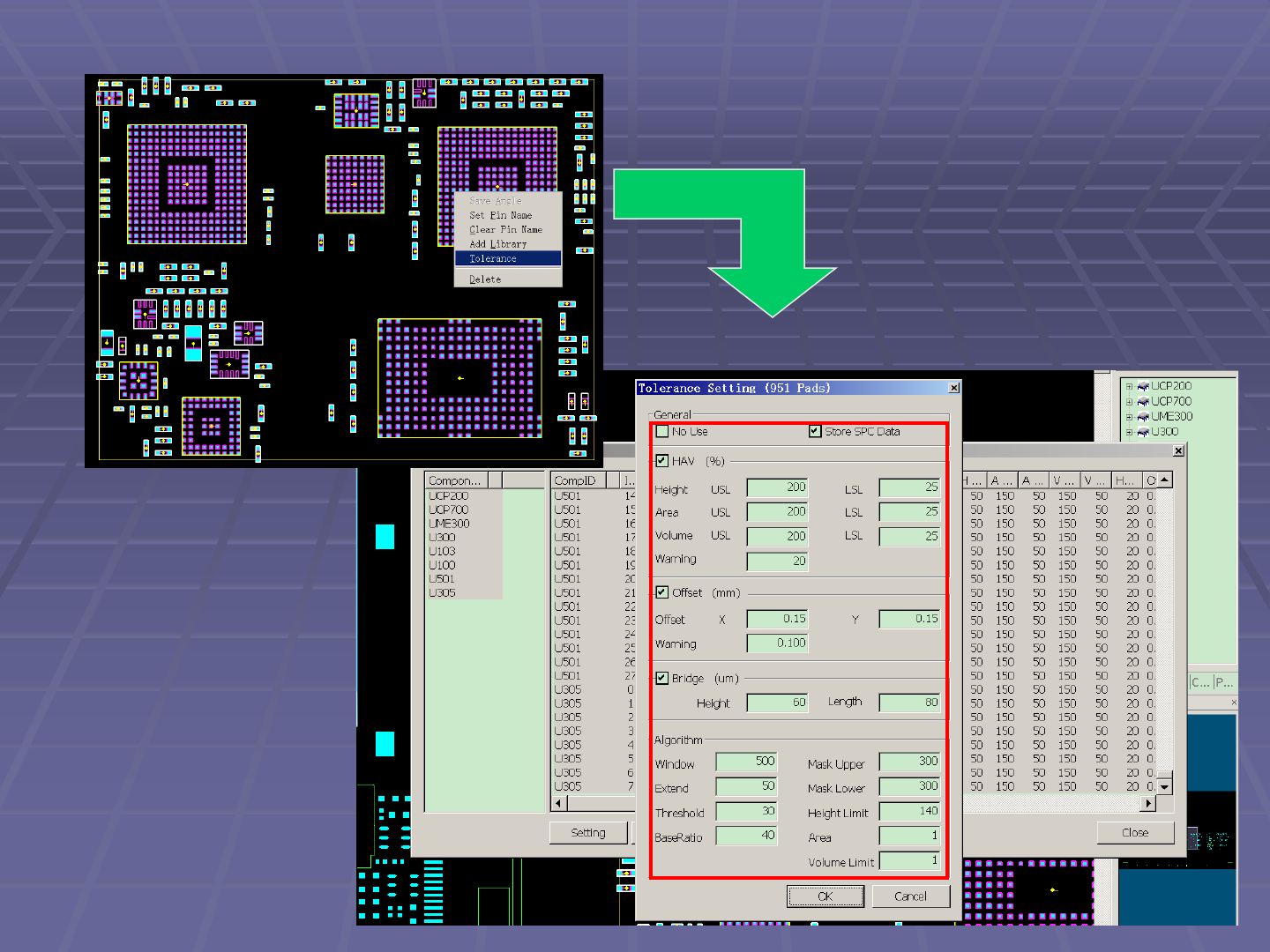Image resolution: width=1270 pixels, height=952 pixels.
Task: Click the Close button of the list window
Action: click(1135, 833)
